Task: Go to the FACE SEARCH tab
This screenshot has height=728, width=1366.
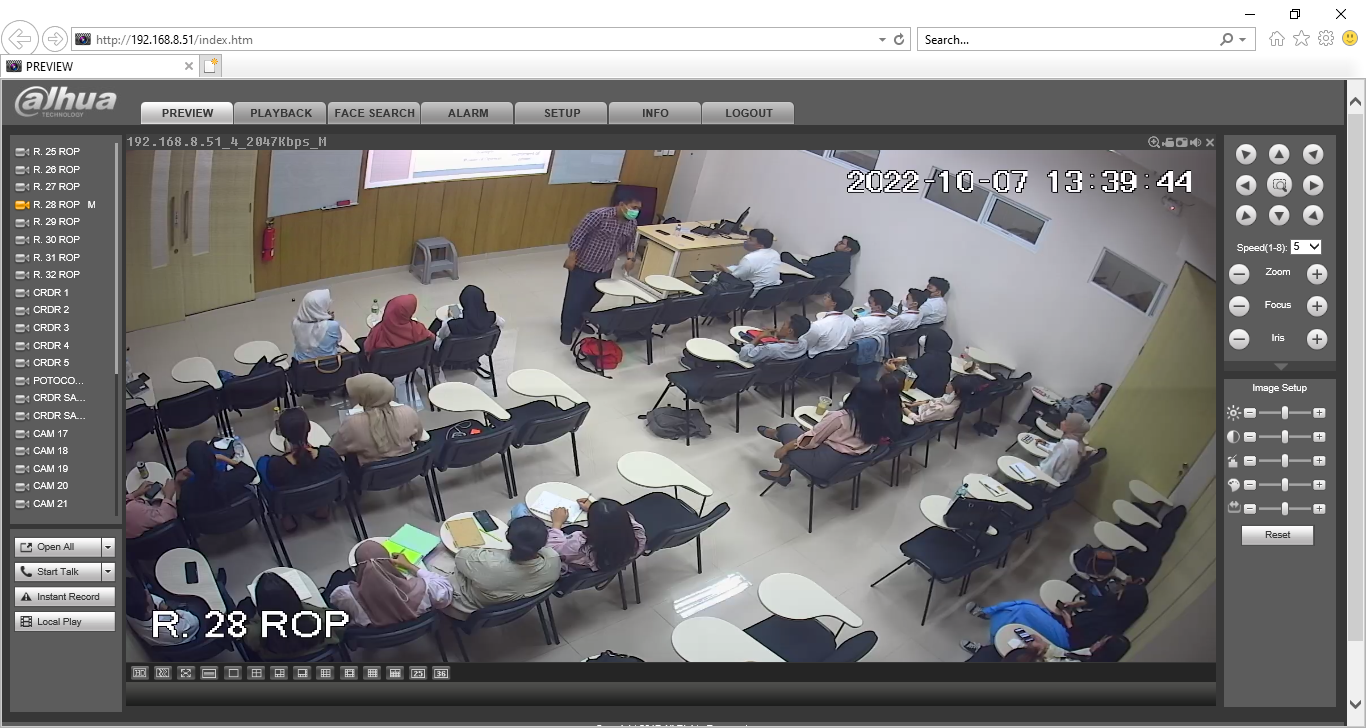Action: coord(374,113)
